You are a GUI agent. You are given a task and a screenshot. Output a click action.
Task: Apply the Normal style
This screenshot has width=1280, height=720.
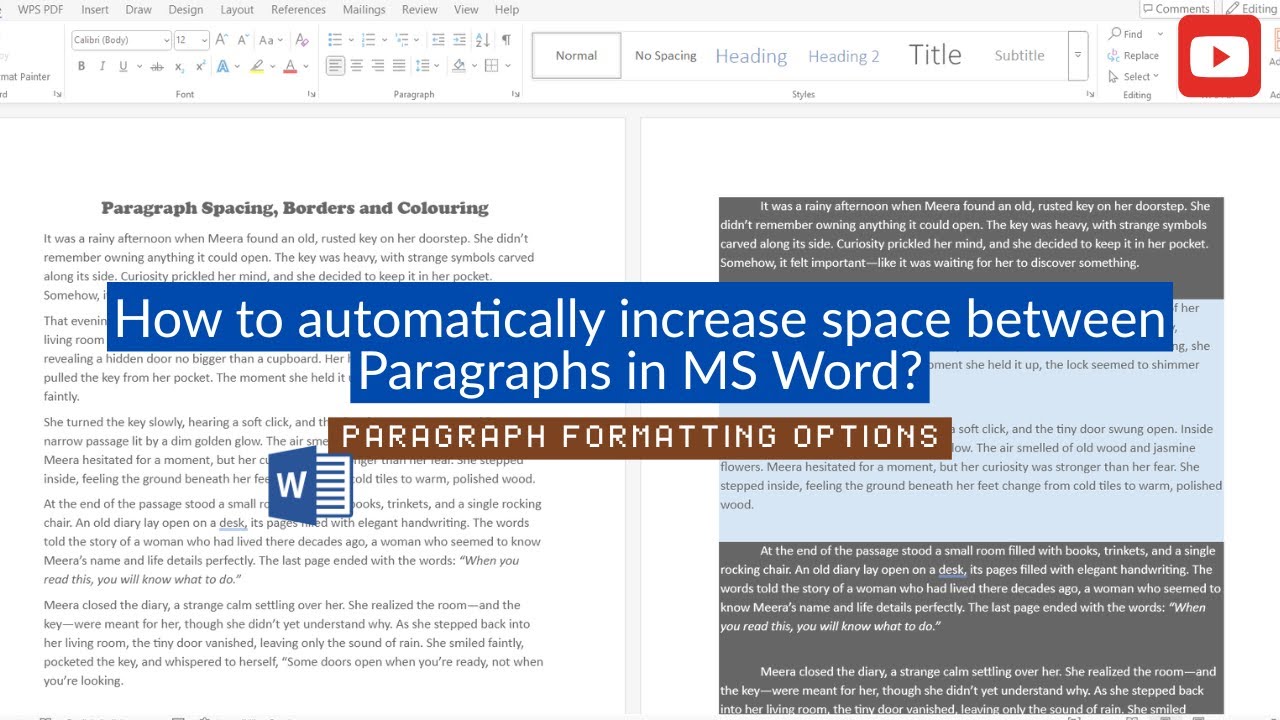[x=576, y=55]
